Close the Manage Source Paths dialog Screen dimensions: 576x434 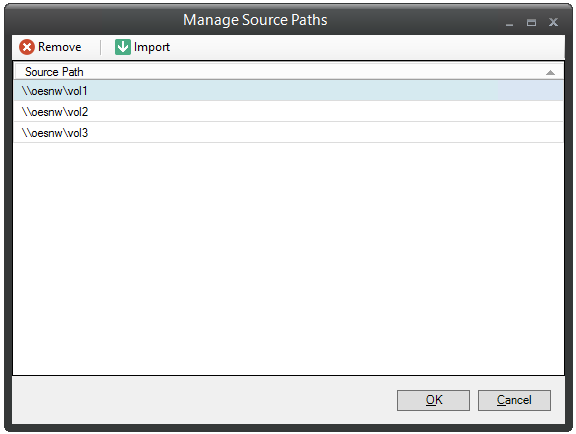(553, 22)
